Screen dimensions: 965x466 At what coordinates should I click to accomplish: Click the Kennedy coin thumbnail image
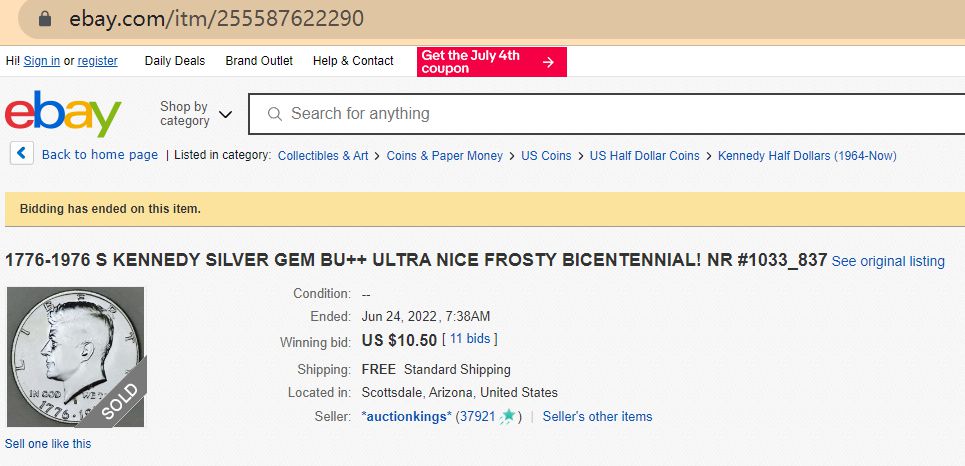(x=76, y=356)
